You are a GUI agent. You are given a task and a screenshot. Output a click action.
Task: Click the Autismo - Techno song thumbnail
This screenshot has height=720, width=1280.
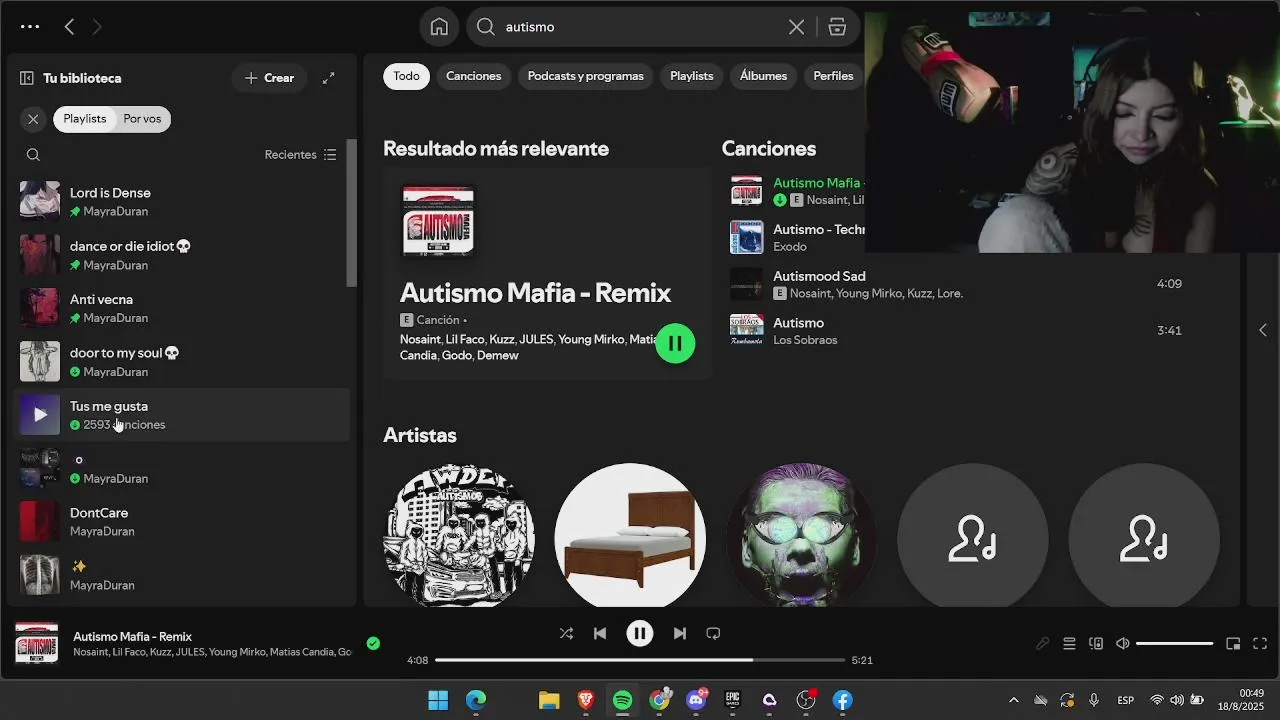coord(746,237)
